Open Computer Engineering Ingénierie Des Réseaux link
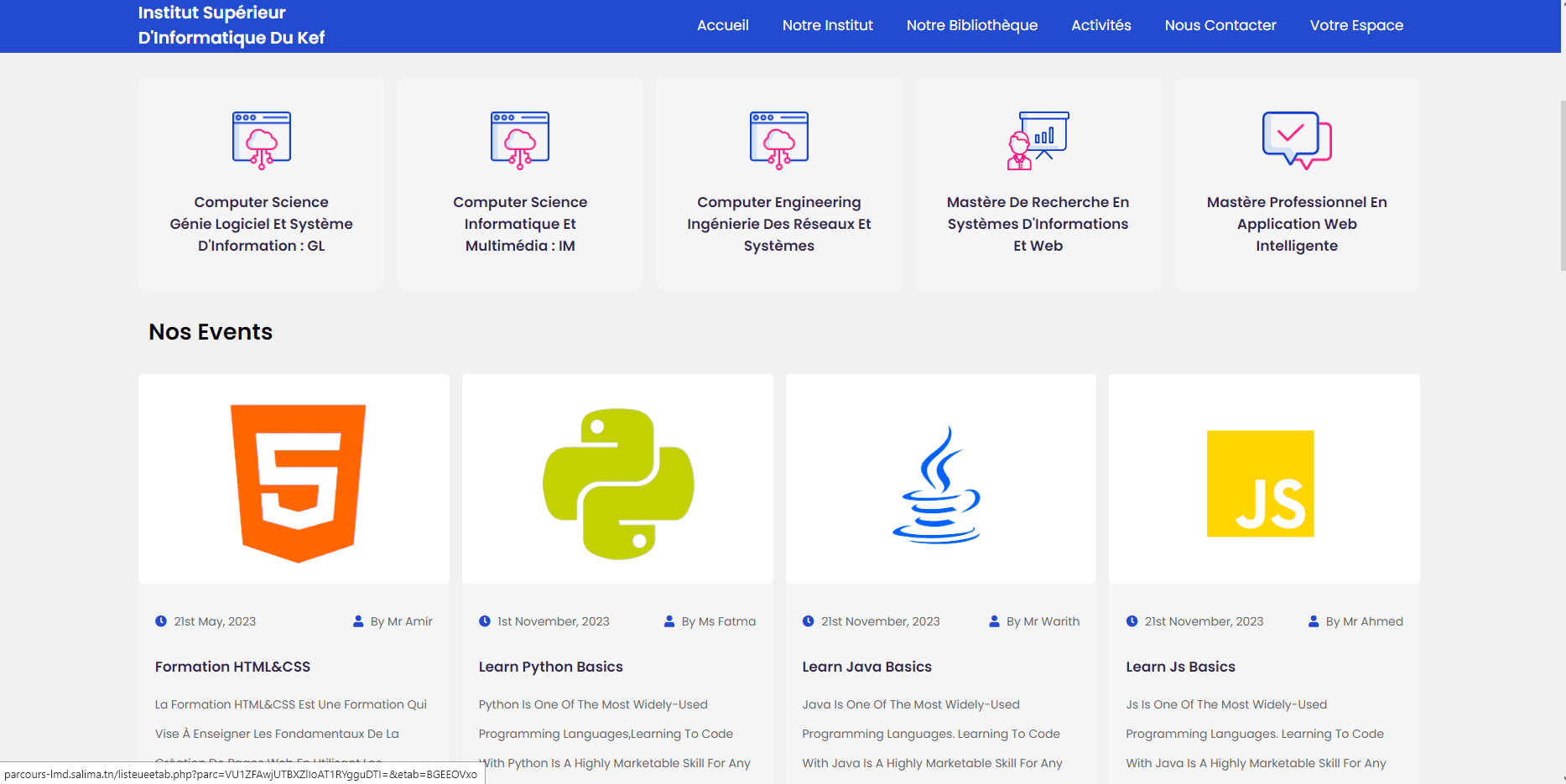1566x784 pixels. coord(779,224)
